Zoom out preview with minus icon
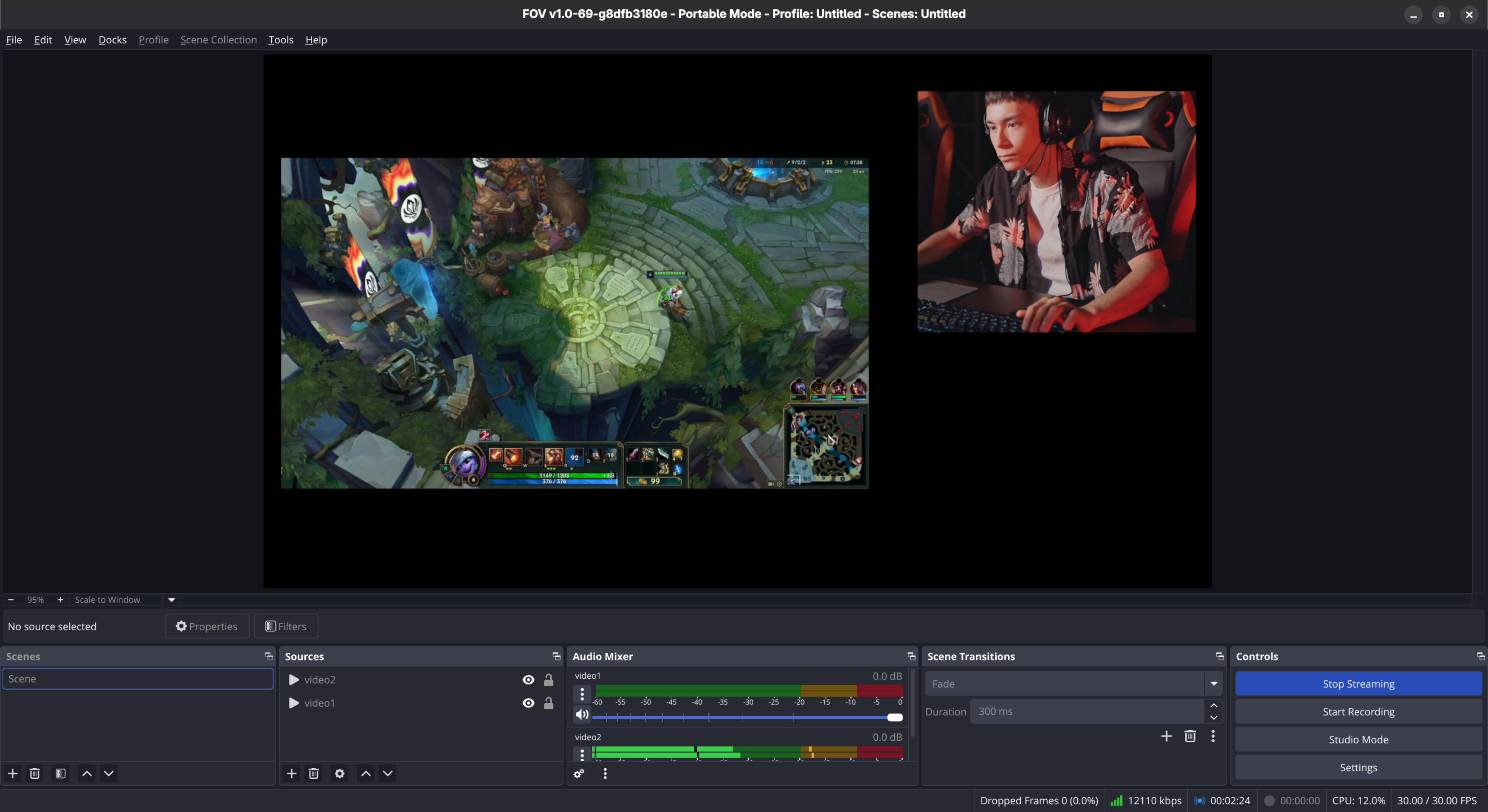The image size is (1488, 812). click(x=10, y=599)
